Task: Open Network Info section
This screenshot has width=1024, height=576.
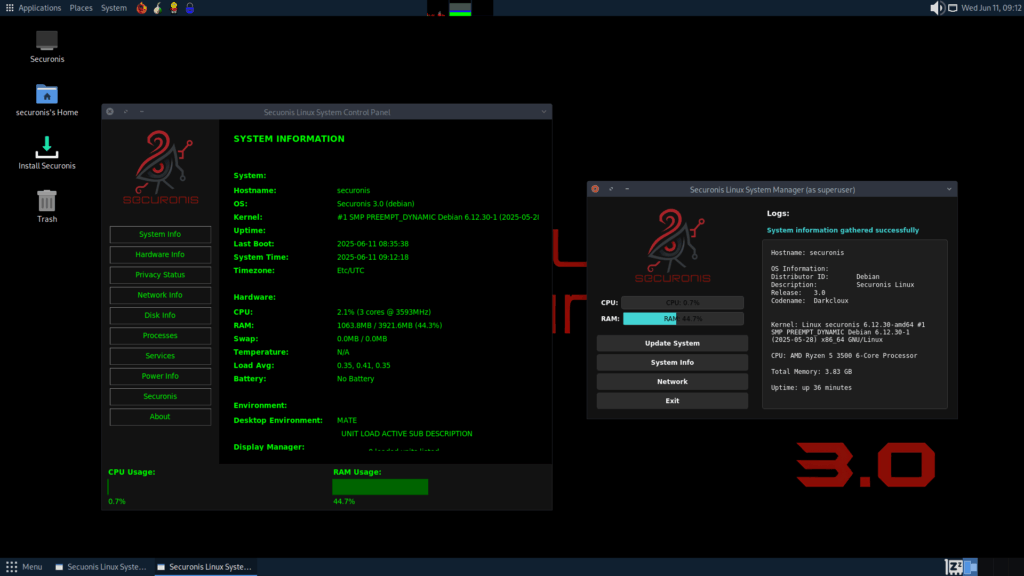Action: [160, 295]
